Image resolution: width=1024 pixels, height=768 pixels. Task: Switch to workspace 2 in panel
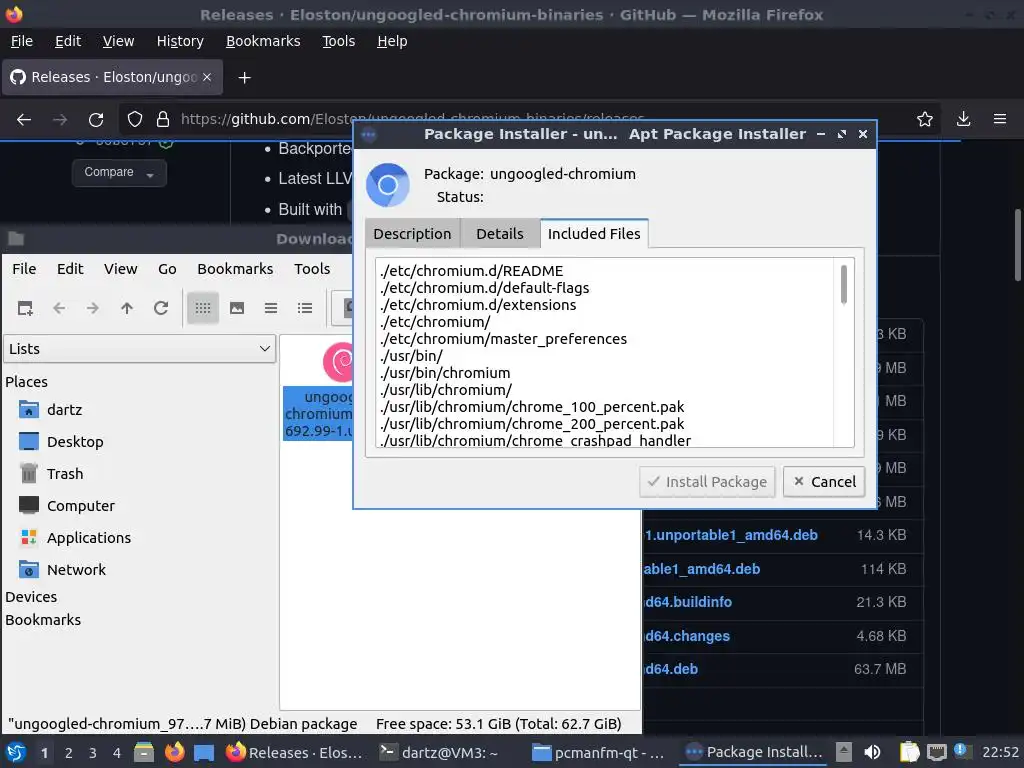(x=69, y=753)
